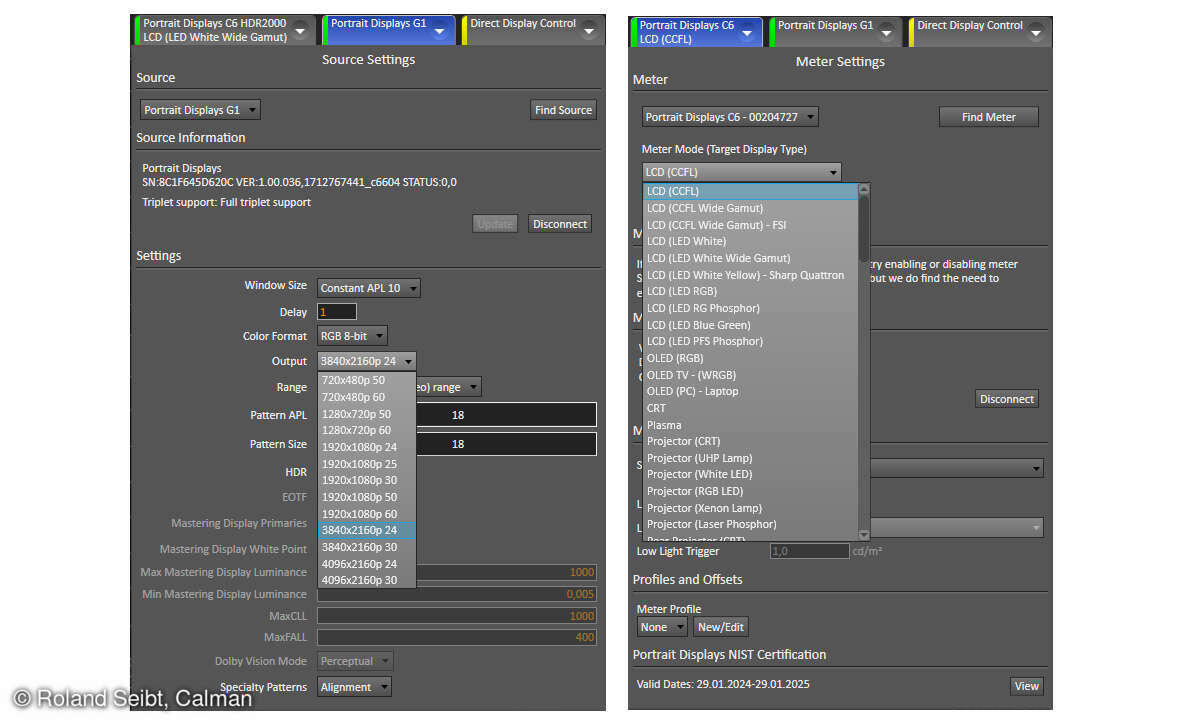Switch to Portrait Displays C6 HDR2000 tab in Source Settings
Image resolution: width=1200 pixels, height=720 pixels.
pyautogui.click(x=225, y=30)
